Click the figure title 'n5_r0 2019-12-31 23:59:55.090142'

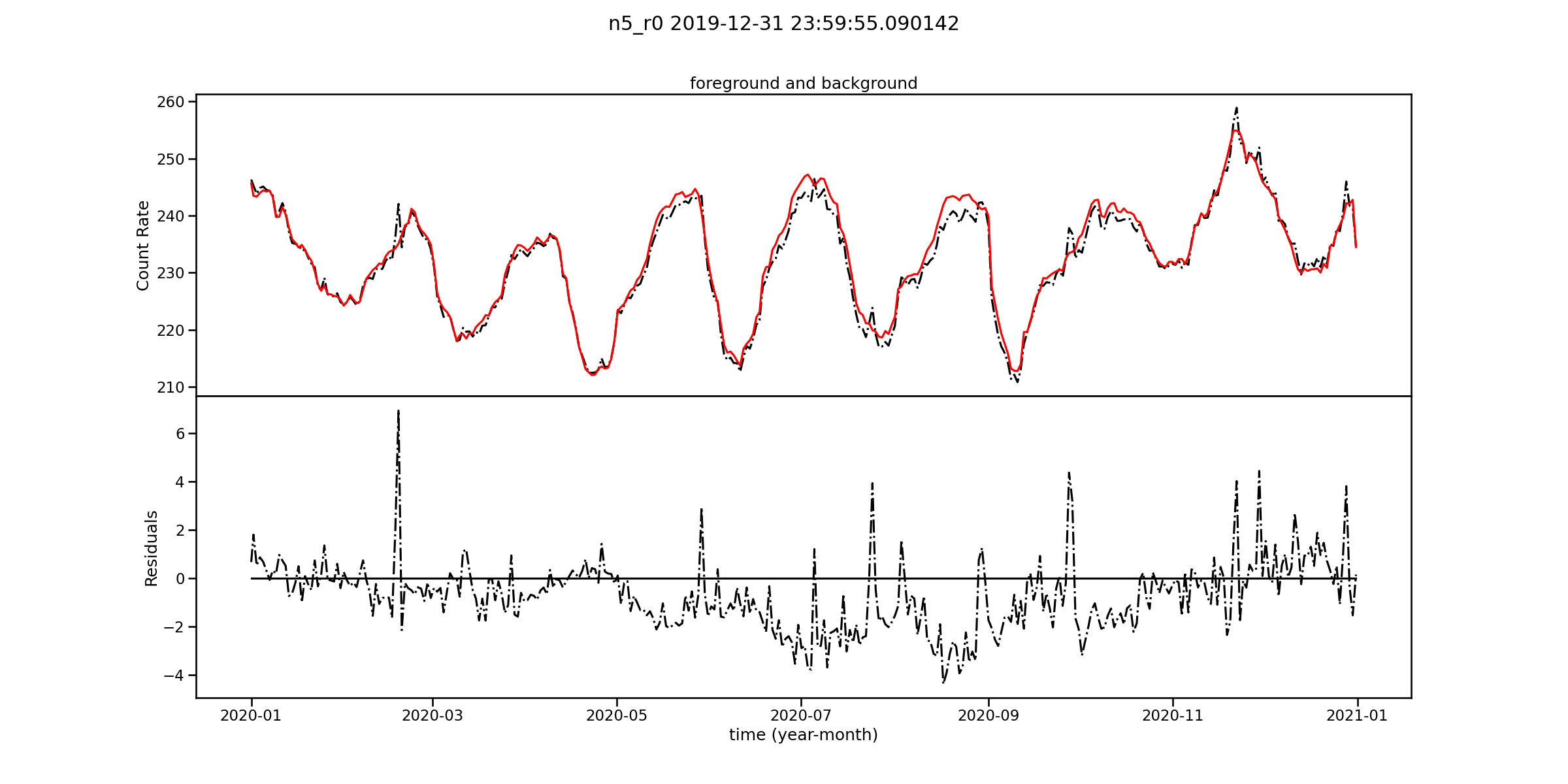tap(783, 24)
